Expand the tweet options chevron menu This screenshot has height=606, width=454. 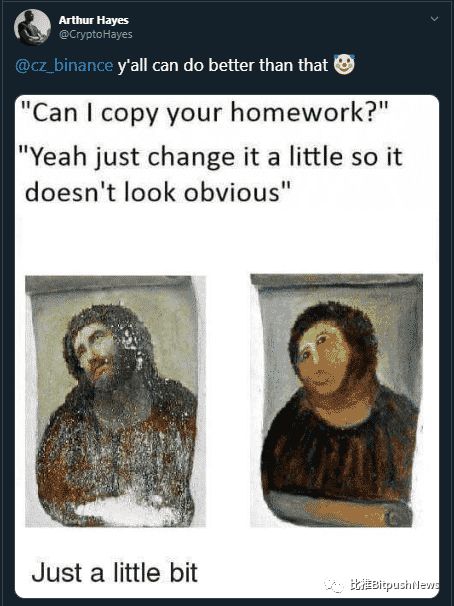click(435, 19)
